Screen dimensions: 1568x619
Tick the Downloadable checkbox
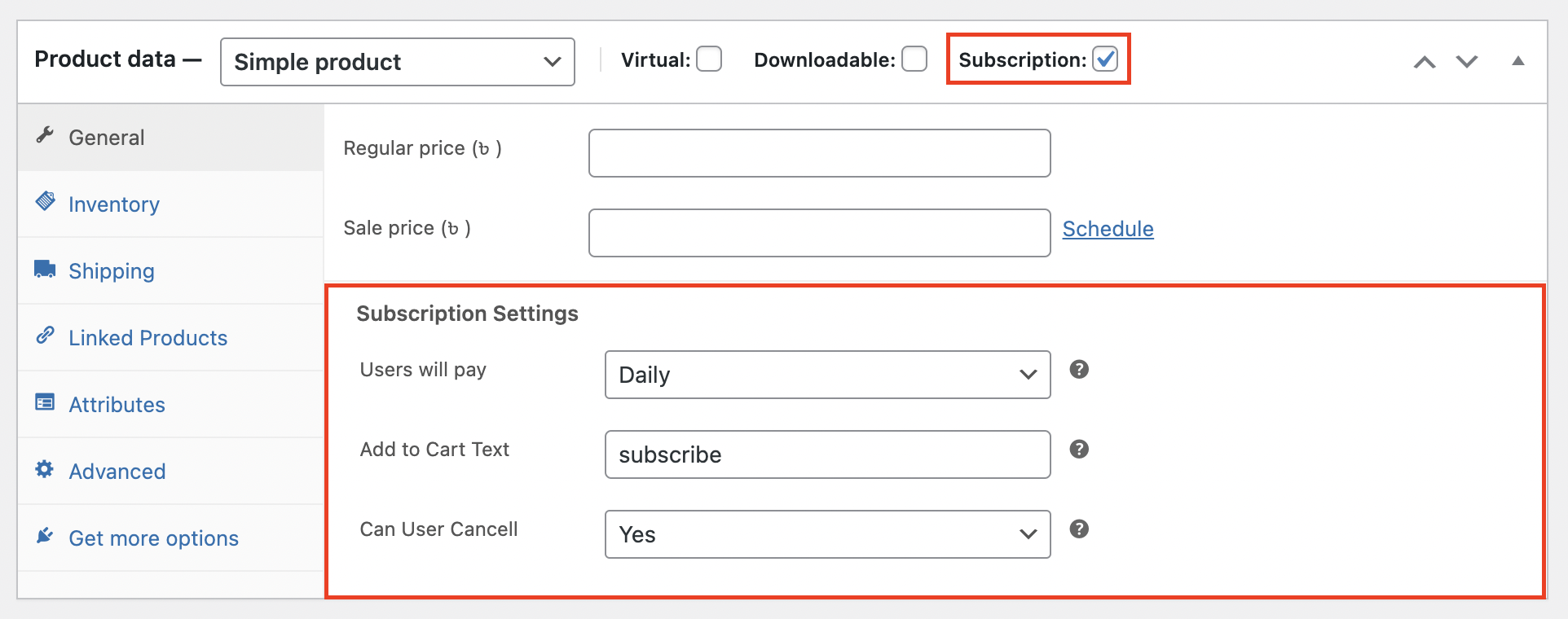click(914, 59)
